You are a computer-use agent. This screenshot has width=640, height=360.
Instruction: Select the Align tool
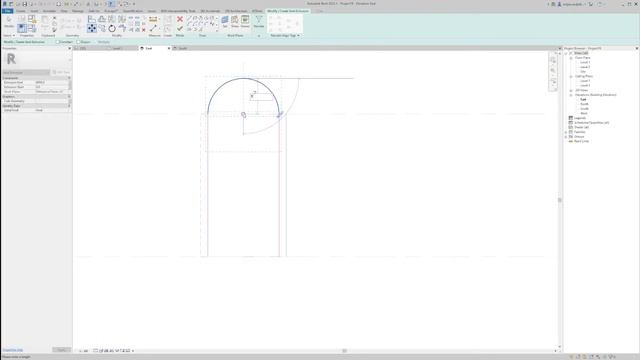tap(92, 19)
